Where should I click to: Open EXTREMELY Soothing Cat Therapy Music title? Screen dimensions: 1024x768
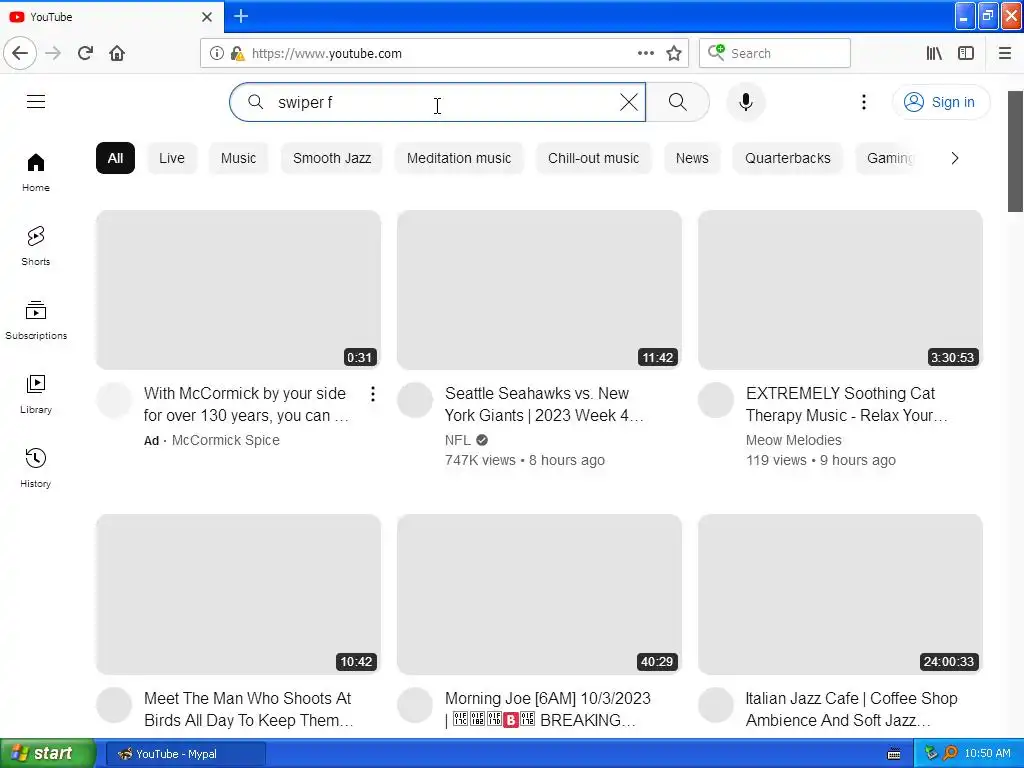click(846, 404)
